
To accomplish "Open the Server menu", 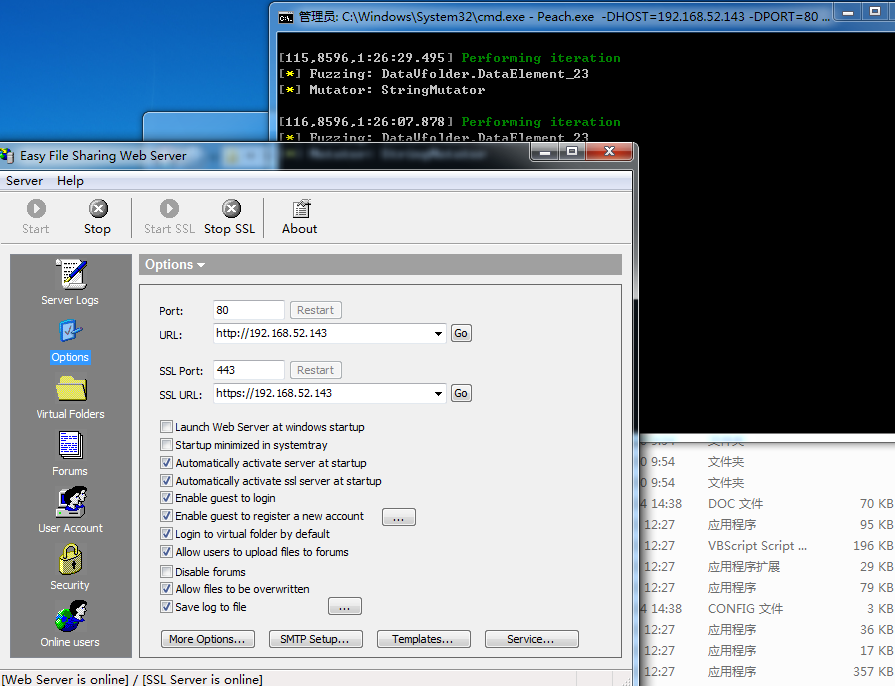I will coord(25,181).
